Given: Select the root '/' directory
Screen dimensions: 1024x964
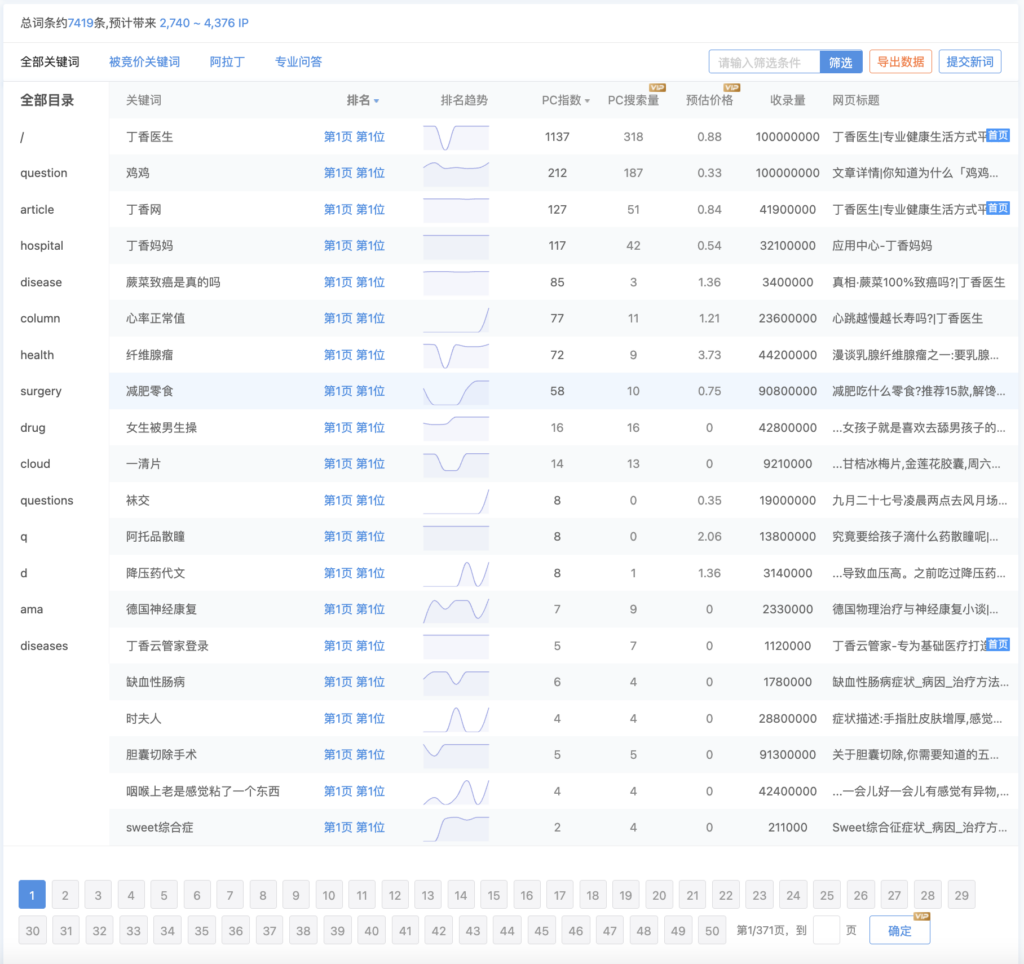Looking at the screenshot, I should coord(22,137).
